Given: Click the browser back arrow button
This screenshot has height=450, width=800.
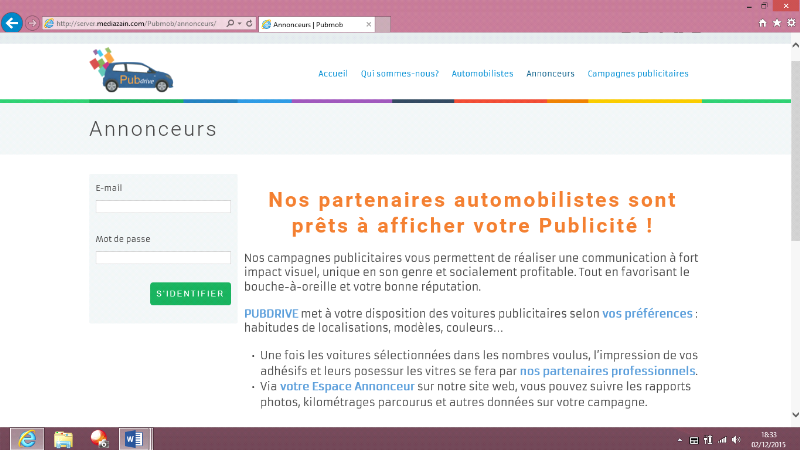Looking at the screenshot, I should pos(12,23).
